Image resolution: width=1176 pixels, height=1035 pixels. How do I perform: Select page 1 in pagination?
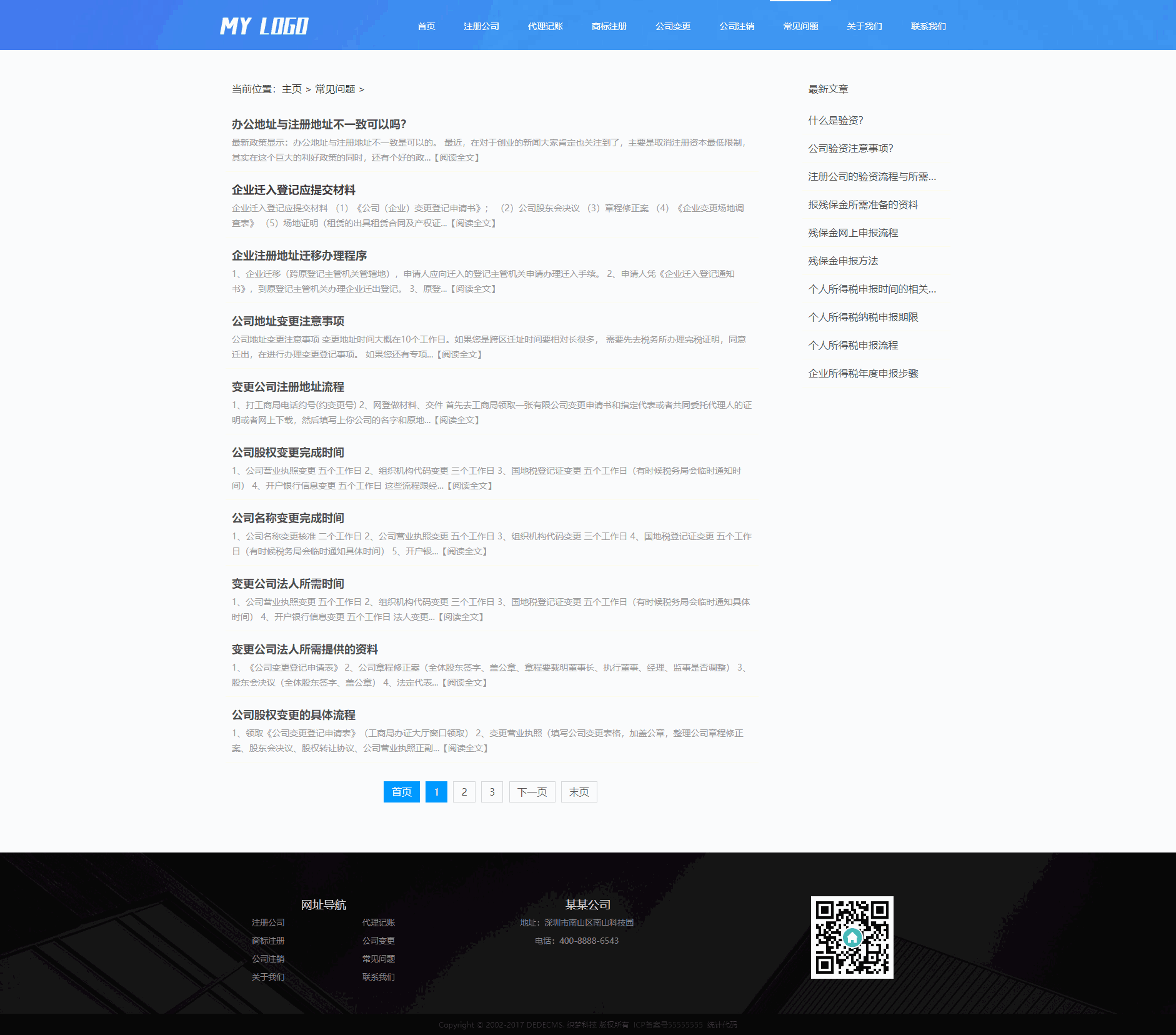coord(436,792)
